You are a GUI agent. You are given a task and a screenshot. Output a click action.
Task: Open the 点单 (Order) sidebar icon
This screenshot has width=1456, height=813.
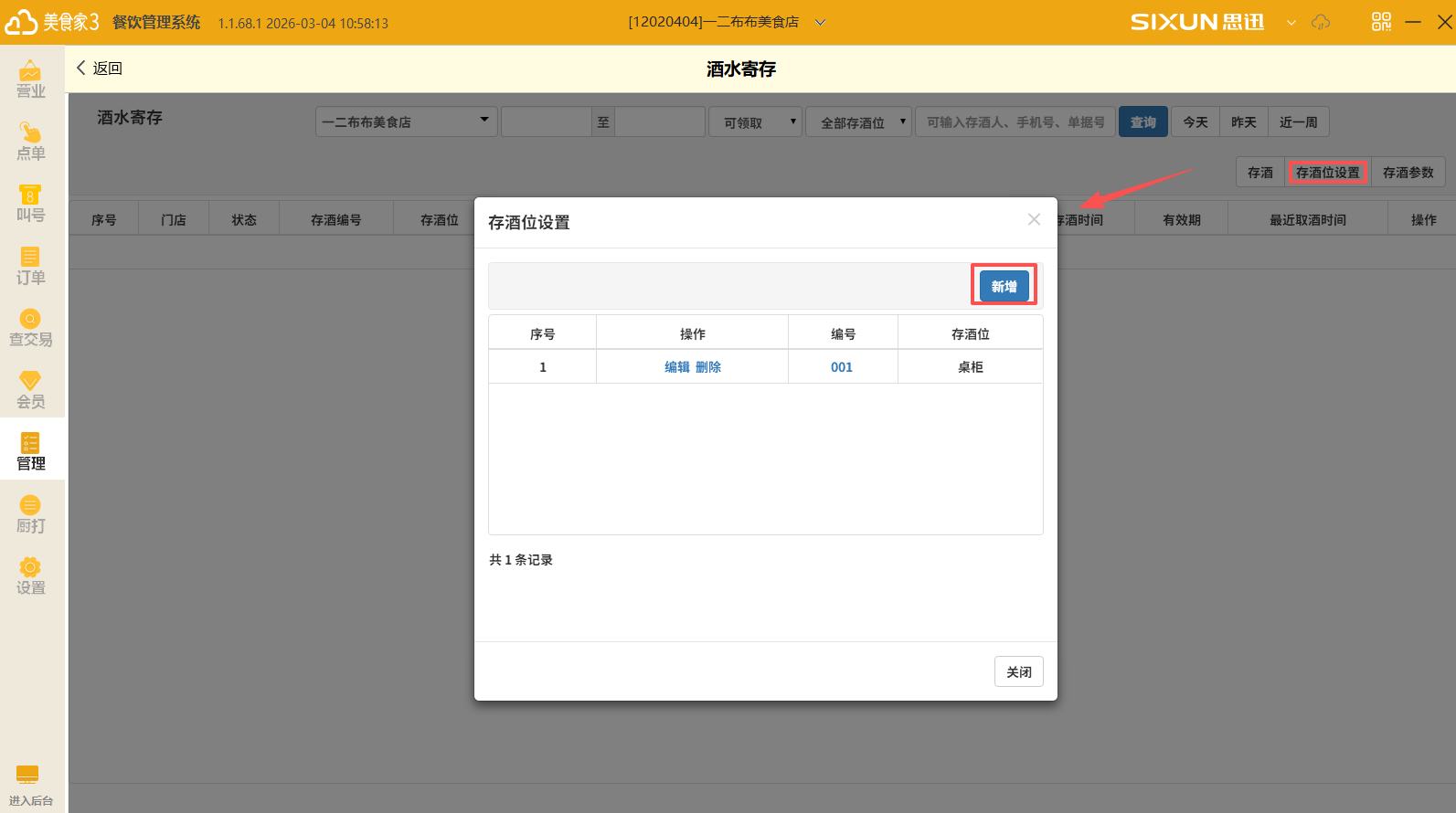point(30,141)
